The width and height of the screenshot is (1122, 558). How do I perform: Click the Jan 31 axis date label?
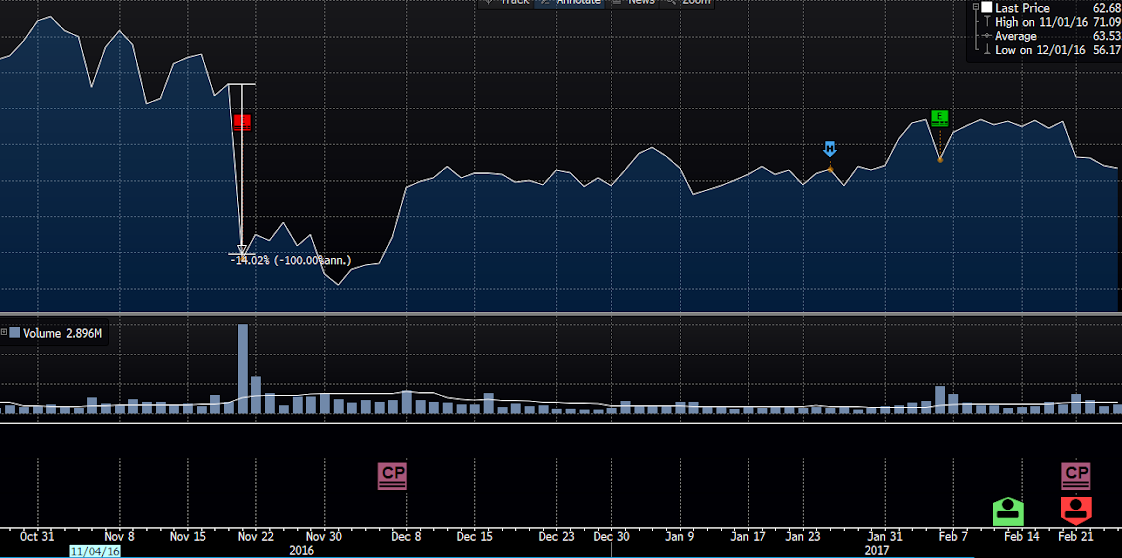(885, 537)
